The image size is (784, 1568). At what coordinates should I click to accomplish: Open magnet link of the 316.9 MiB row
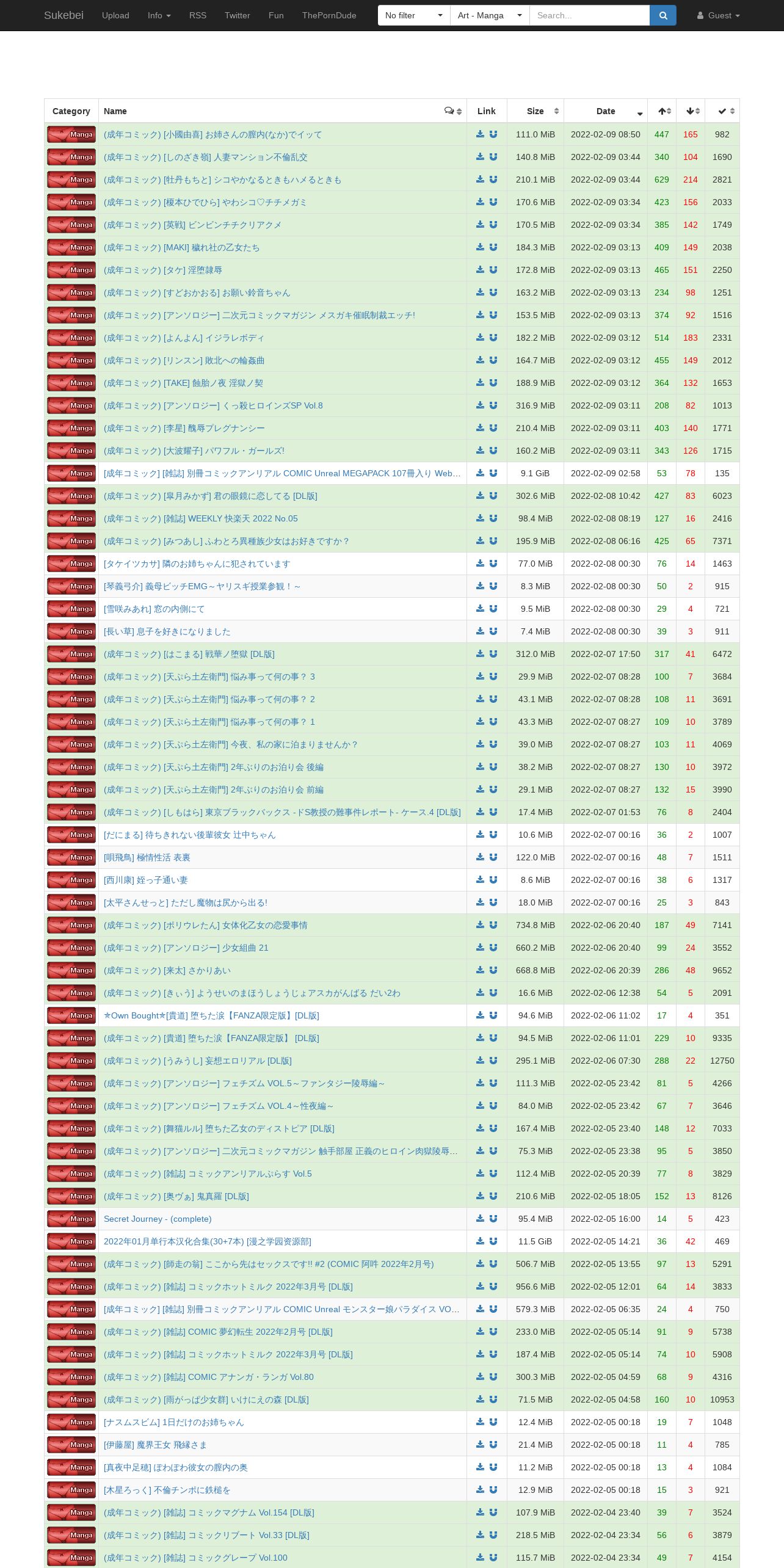(493, 405)
